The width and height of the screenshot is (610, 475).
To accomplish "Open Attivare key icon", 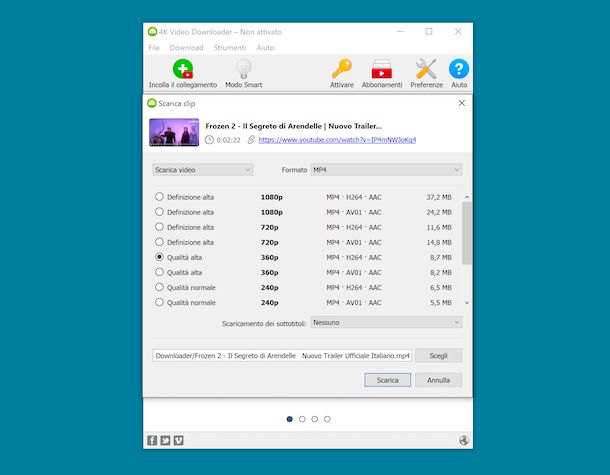I will tap(342, 69).
